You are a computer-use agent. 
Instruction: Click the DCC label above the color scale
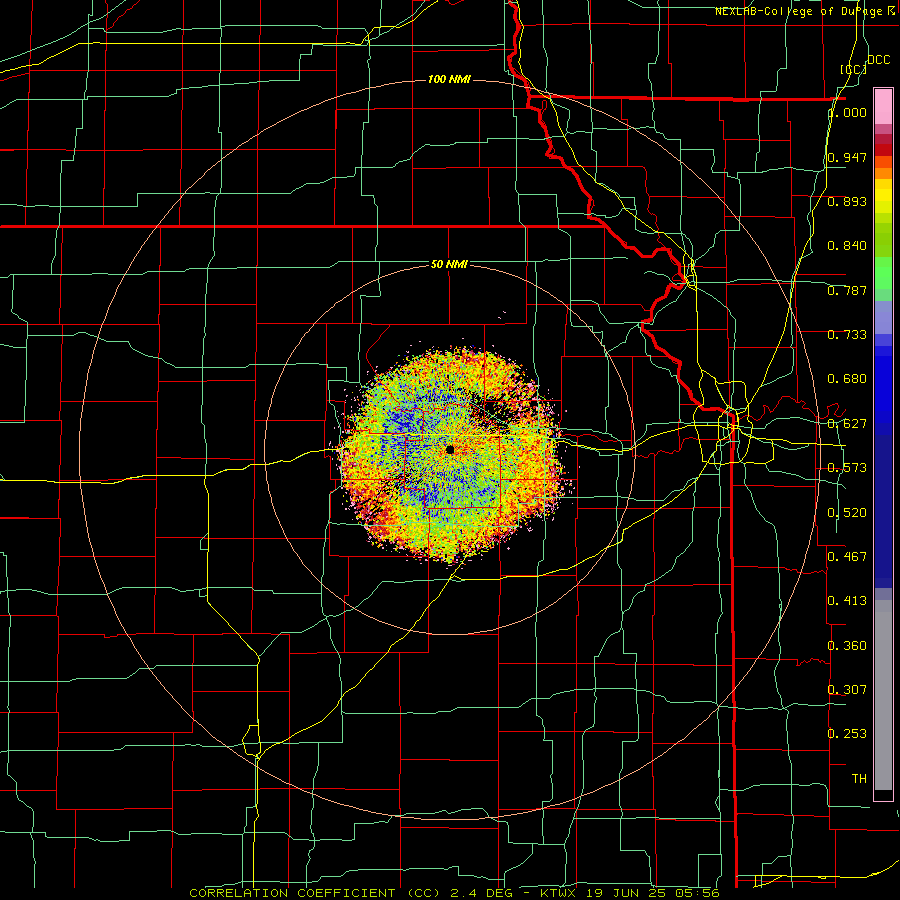point(878,60)
